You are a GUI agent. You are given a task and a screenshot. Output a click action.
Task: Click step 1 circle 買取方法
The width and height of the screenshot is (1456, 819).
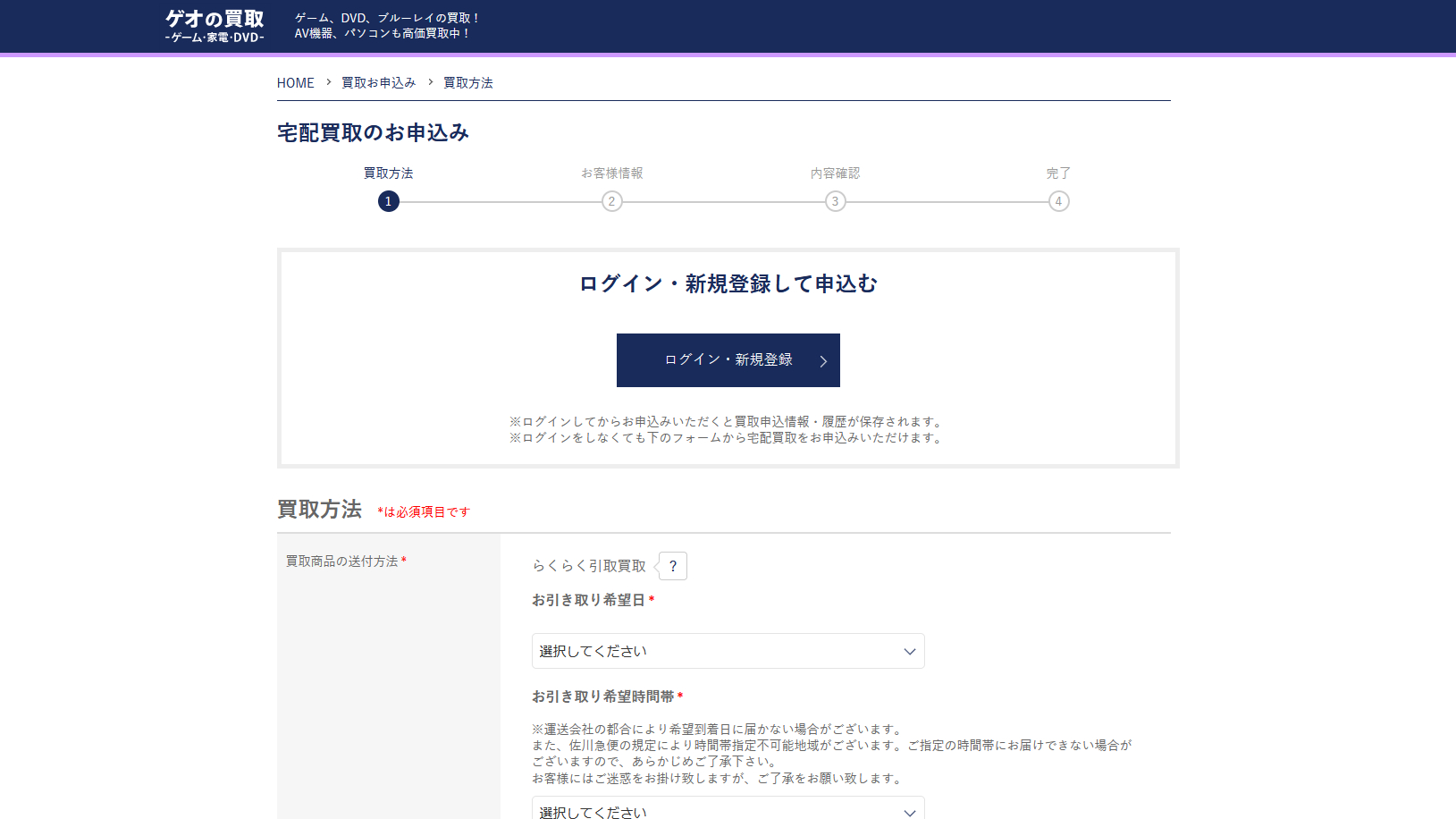tap(389, 201)
